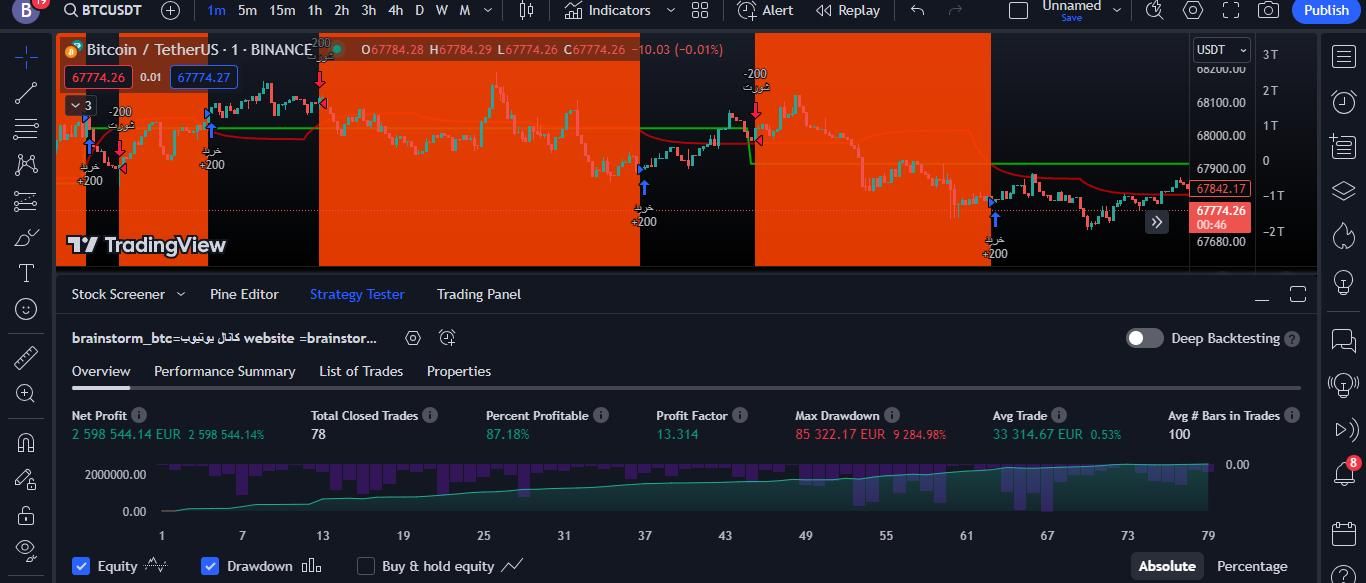Open the emoji icons tool
Screen dimensions: 1366x583
pyautogui.click(x=26, y=309)
